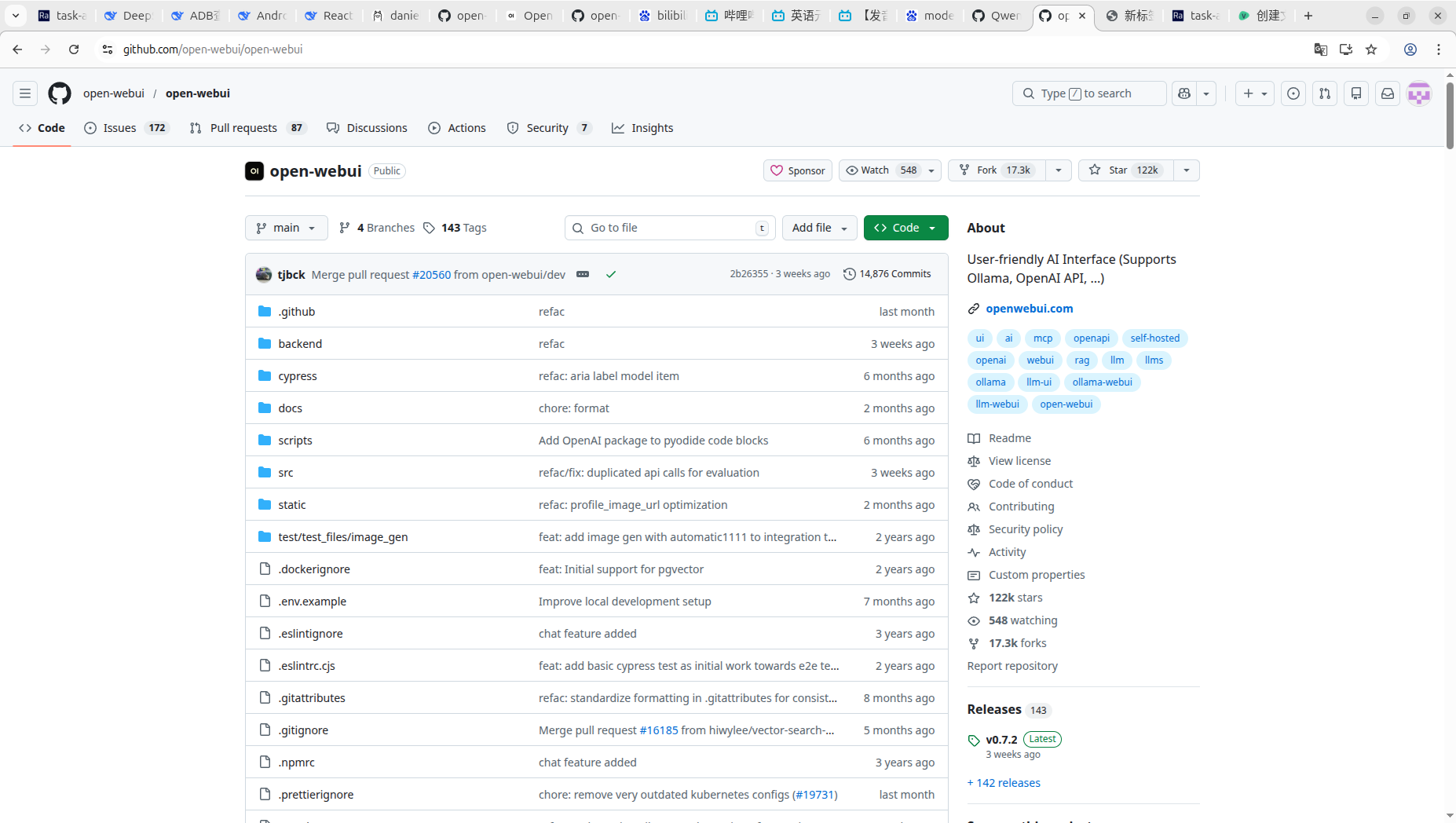The width and height of the screenshot is (1456, 823).
Task: Click the Go to file search field
Action: (x=669, y=228)
